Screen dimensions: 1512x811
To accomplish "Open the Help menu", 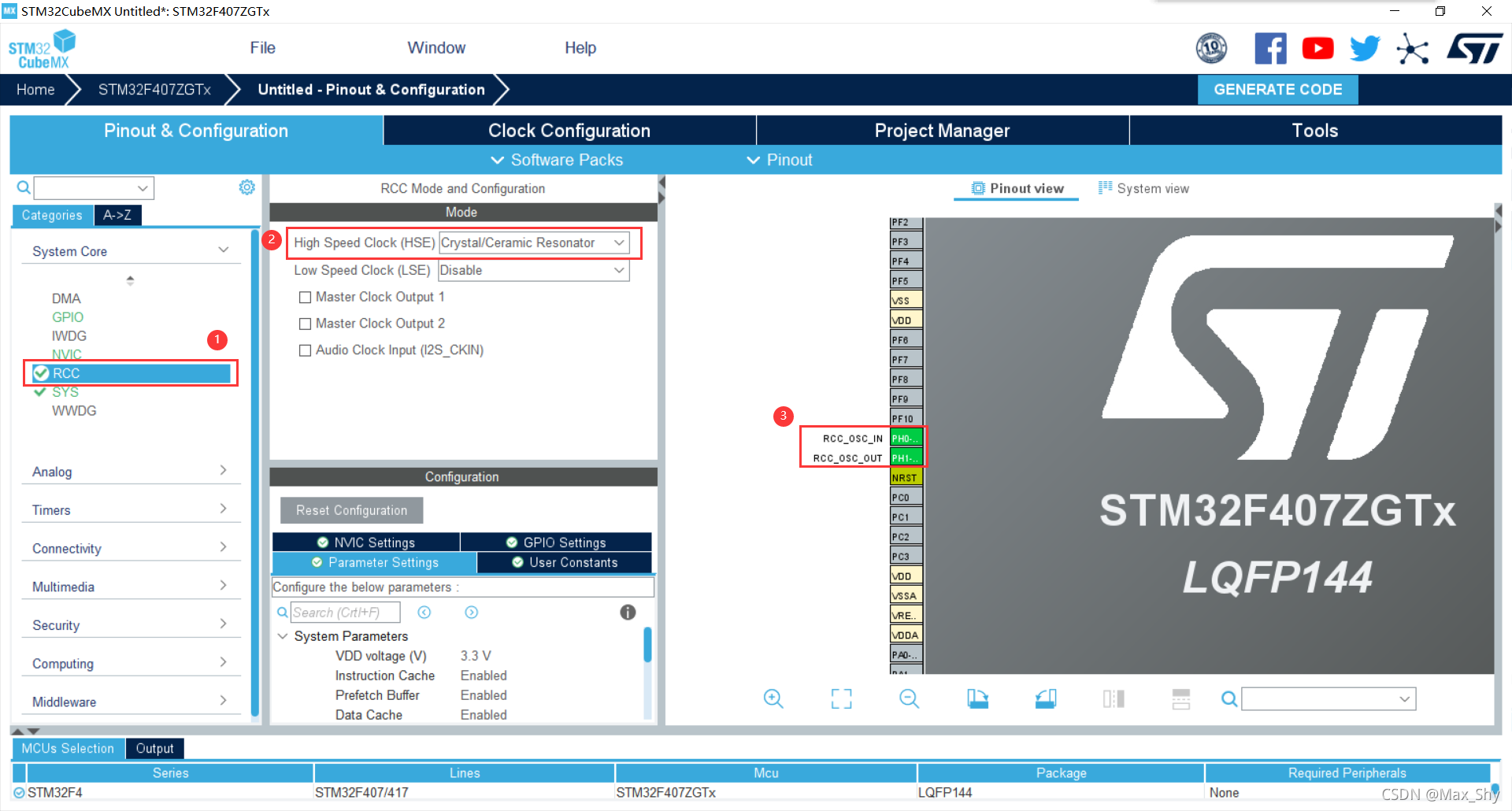I will pos(580,48).
